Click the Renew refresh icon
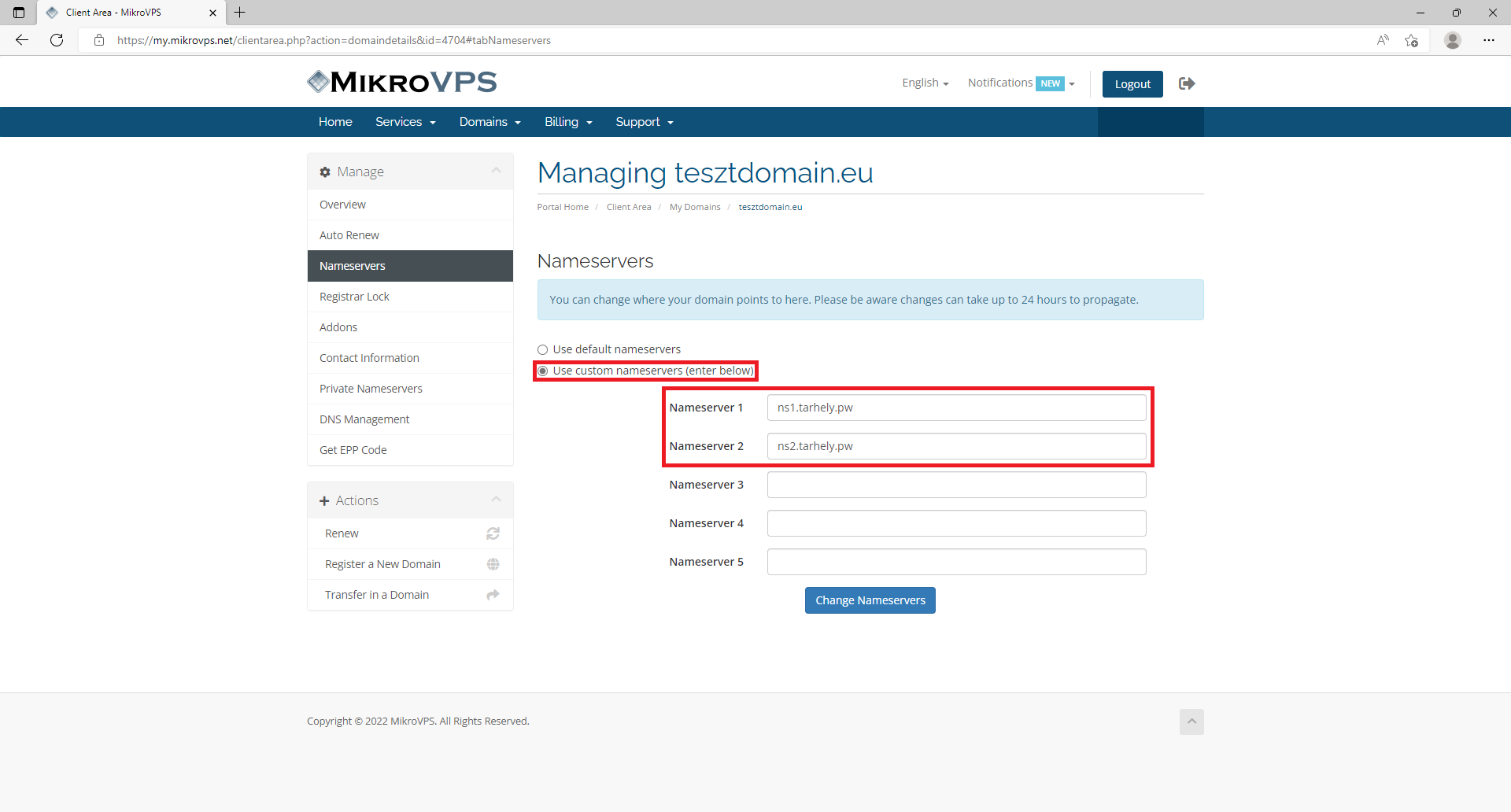1511x812 pixels. pyautogui.click(x=493, y=533)
